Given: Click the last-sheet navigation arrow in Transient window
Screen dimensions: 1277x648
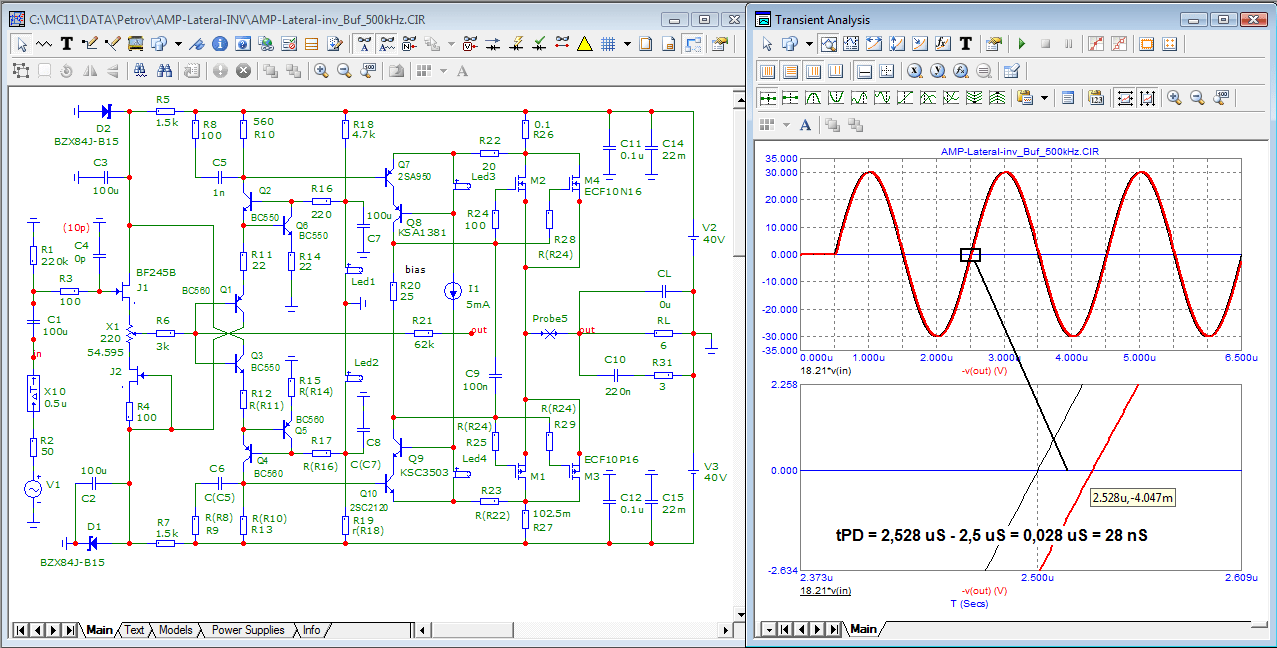Looking at the screenshot, I should (x=832, y=629).
